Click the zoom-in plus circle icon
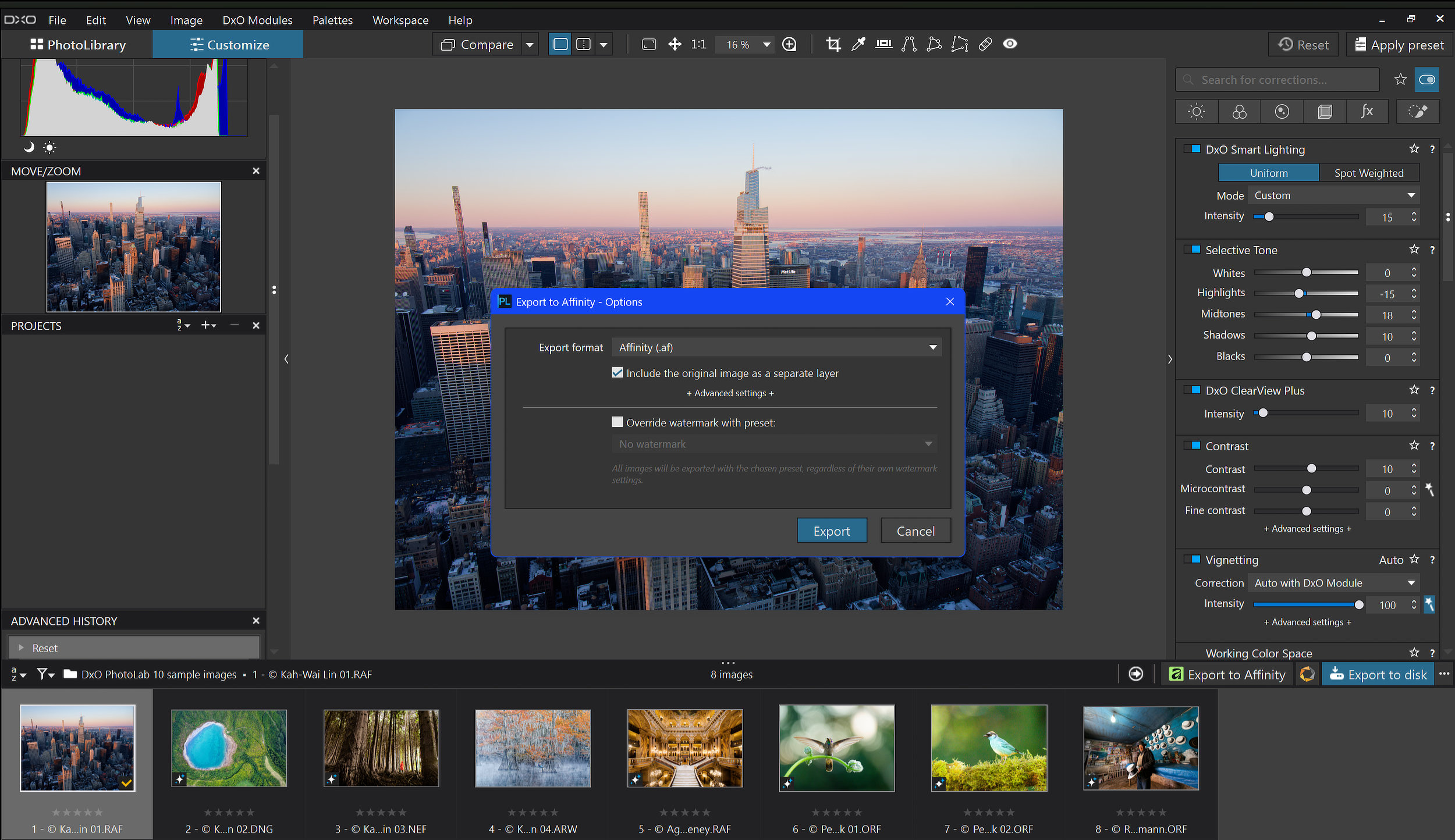 (x=789, y=44)
